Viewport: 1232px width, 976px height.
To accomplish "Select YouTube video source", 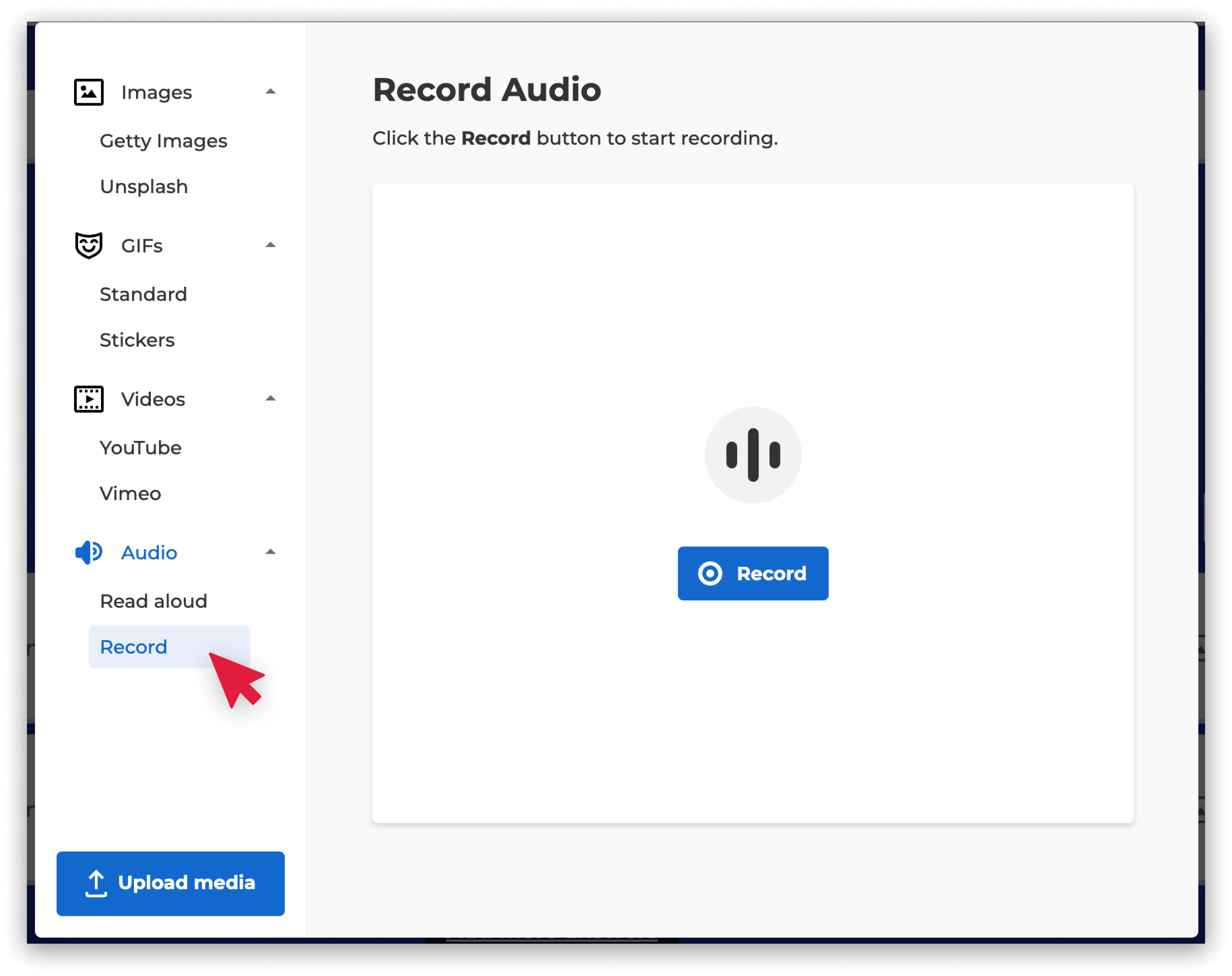I will point(140,447).
